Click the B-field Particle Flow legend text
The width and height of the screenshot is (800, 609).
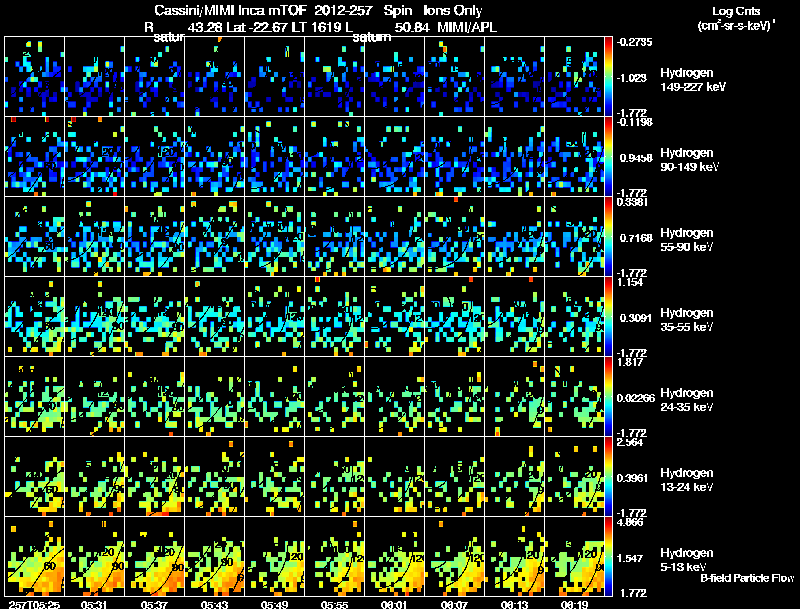pos(747,578)
